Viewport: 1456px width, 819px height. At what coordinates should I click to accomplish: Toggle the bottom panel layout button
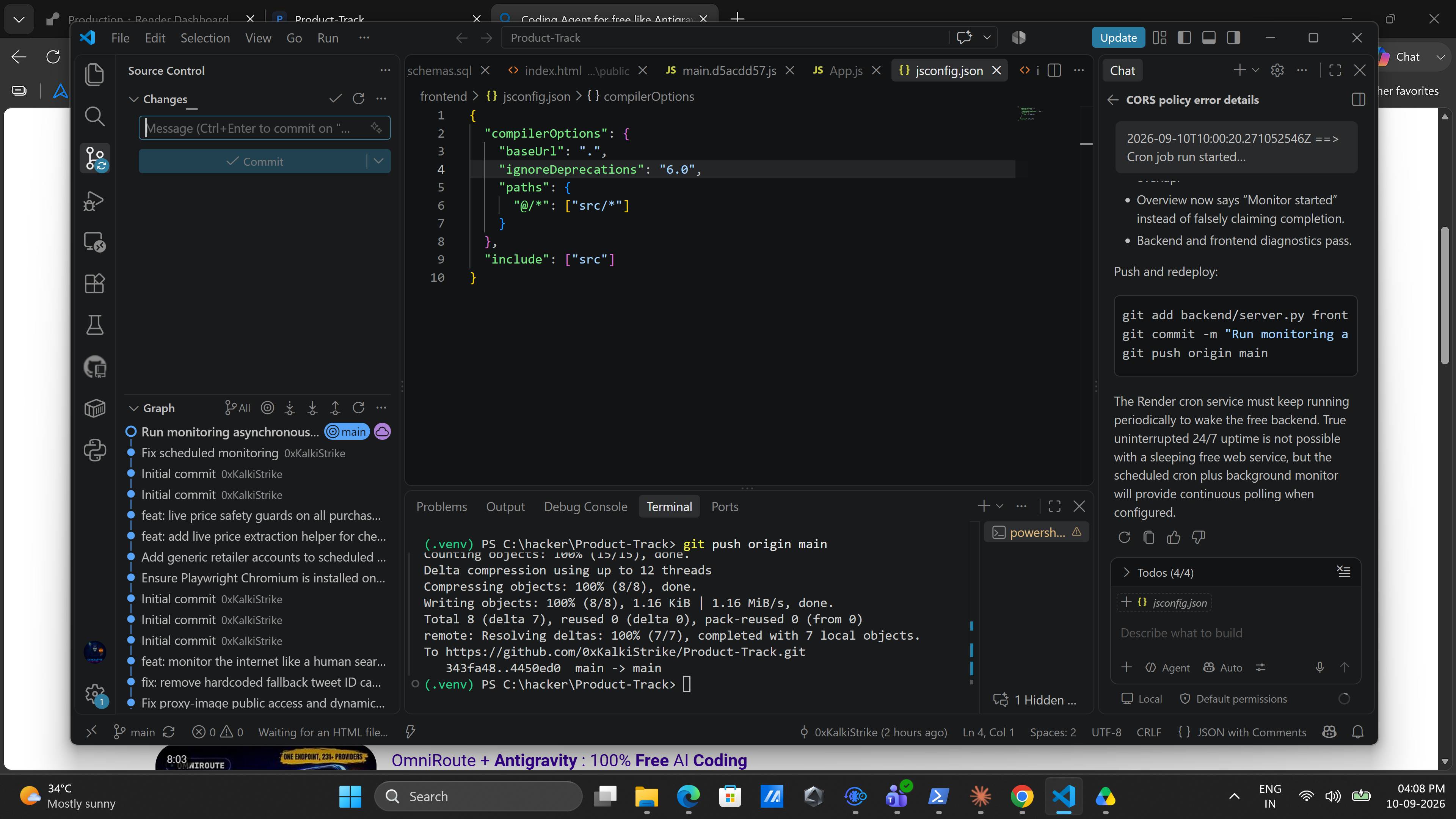(1209, 38)
